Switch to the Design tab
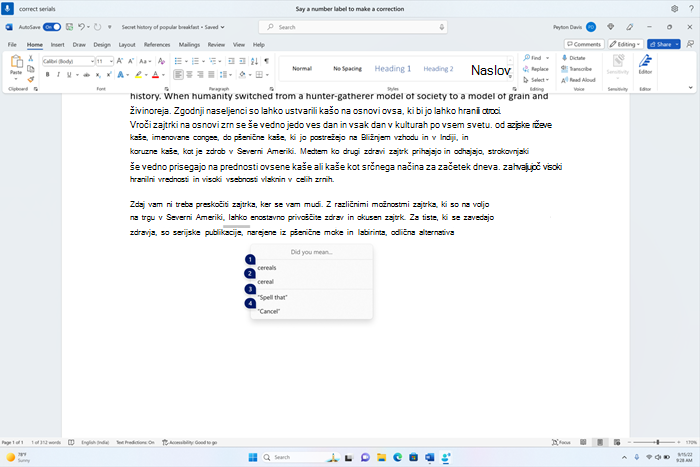 [102, 45]
